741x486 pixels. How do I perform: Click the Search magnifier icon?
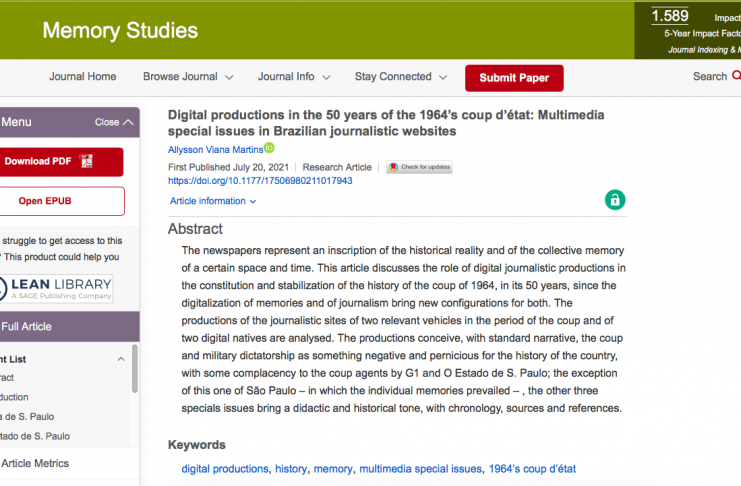[x=736, y=77]
